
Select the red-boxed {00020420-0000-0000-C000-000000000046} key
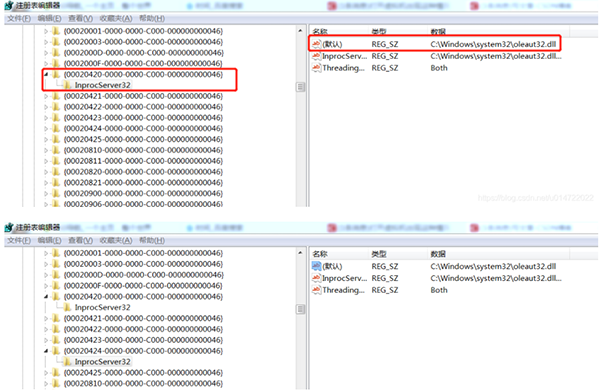tap(143, 74)
